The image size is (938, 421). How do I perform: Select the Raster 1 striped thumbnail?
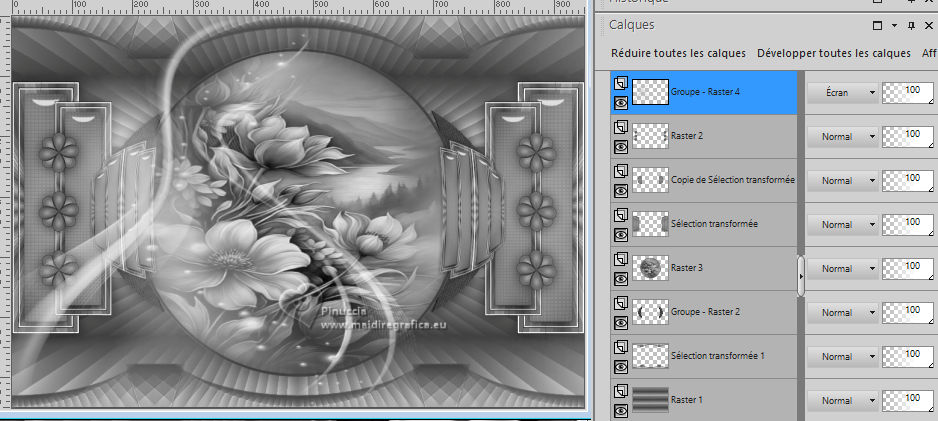(650, 400)
